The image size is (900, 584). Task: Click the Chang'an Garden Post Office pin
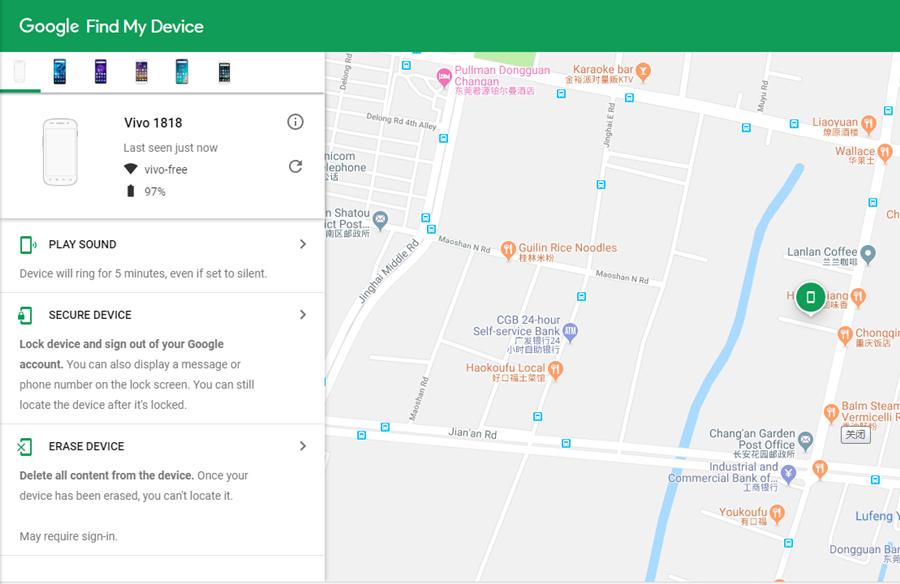(x=806, y=441)
